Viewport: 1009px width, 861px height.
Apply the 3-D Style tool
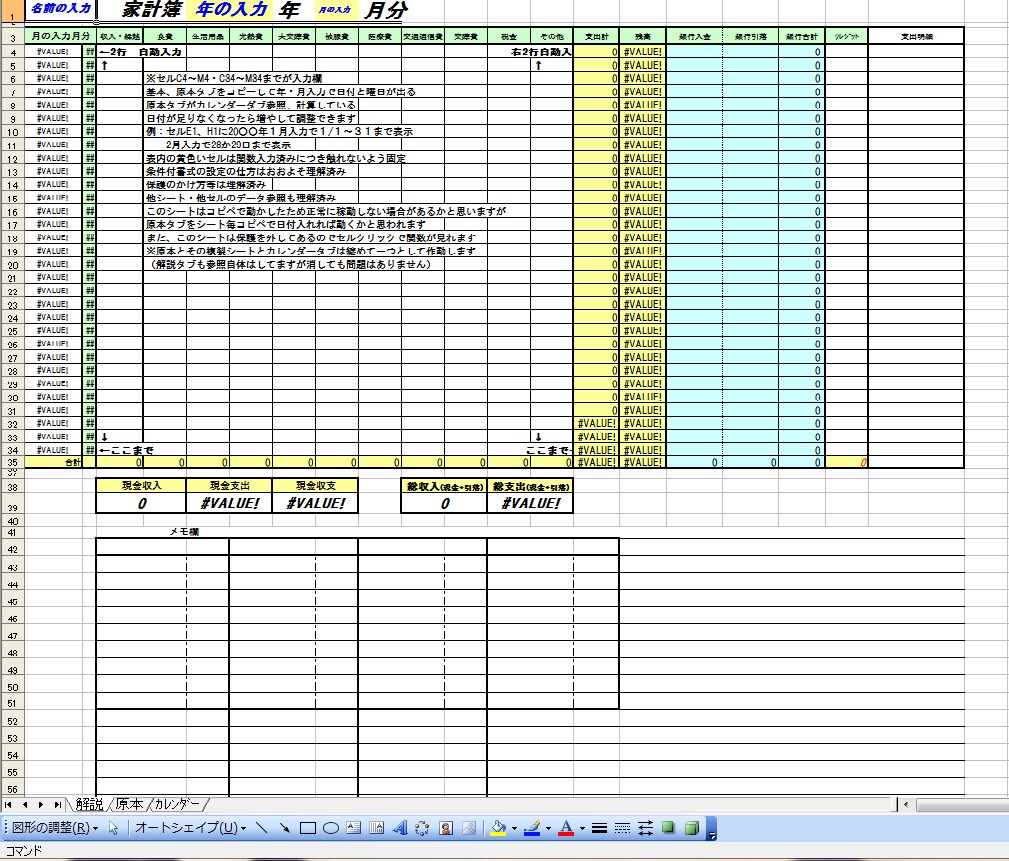tap(692, 828)
